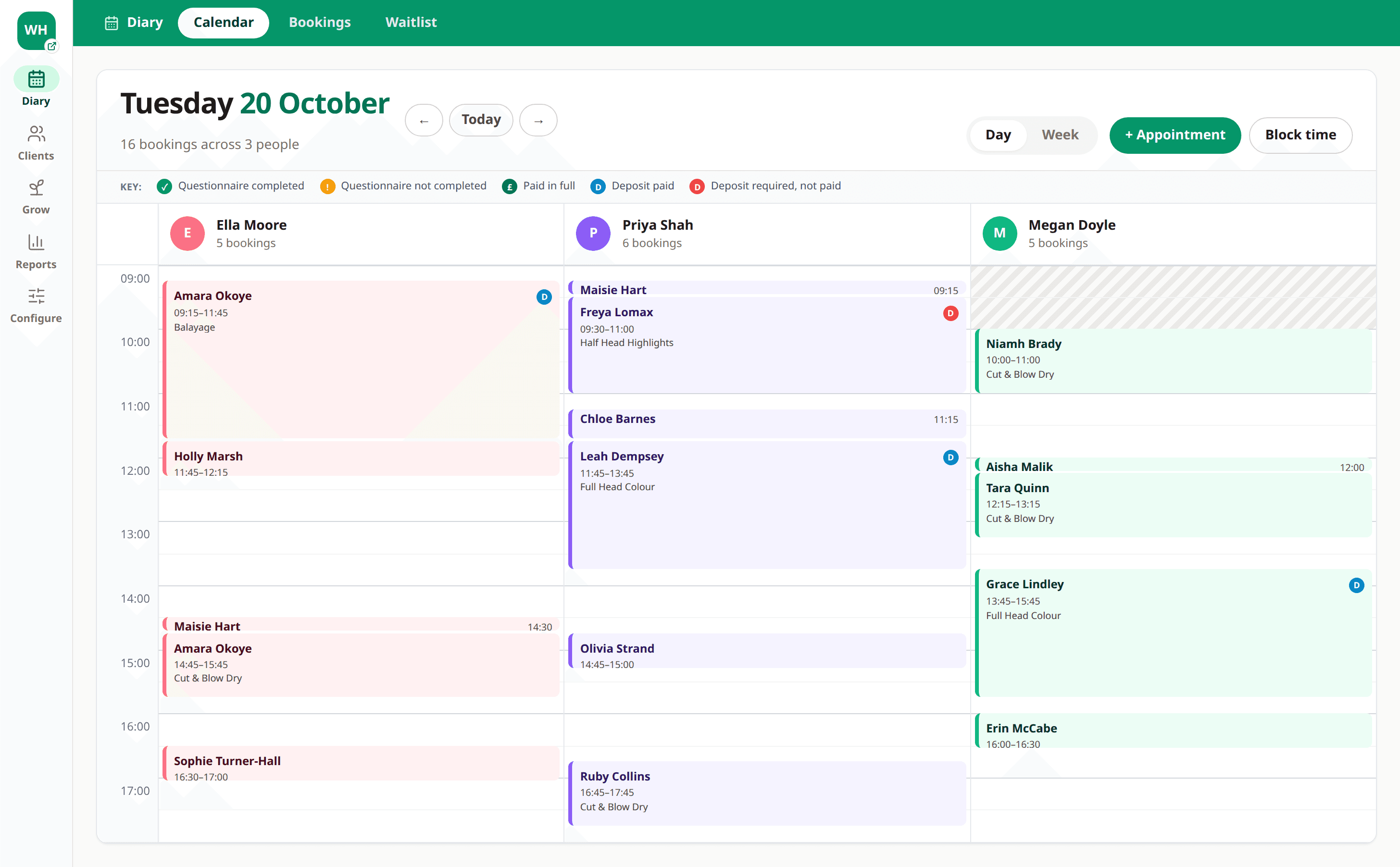The width and height of the screenshot is (1400, 867).
Task: Jump to Today
Action: (x=481, y=121)
